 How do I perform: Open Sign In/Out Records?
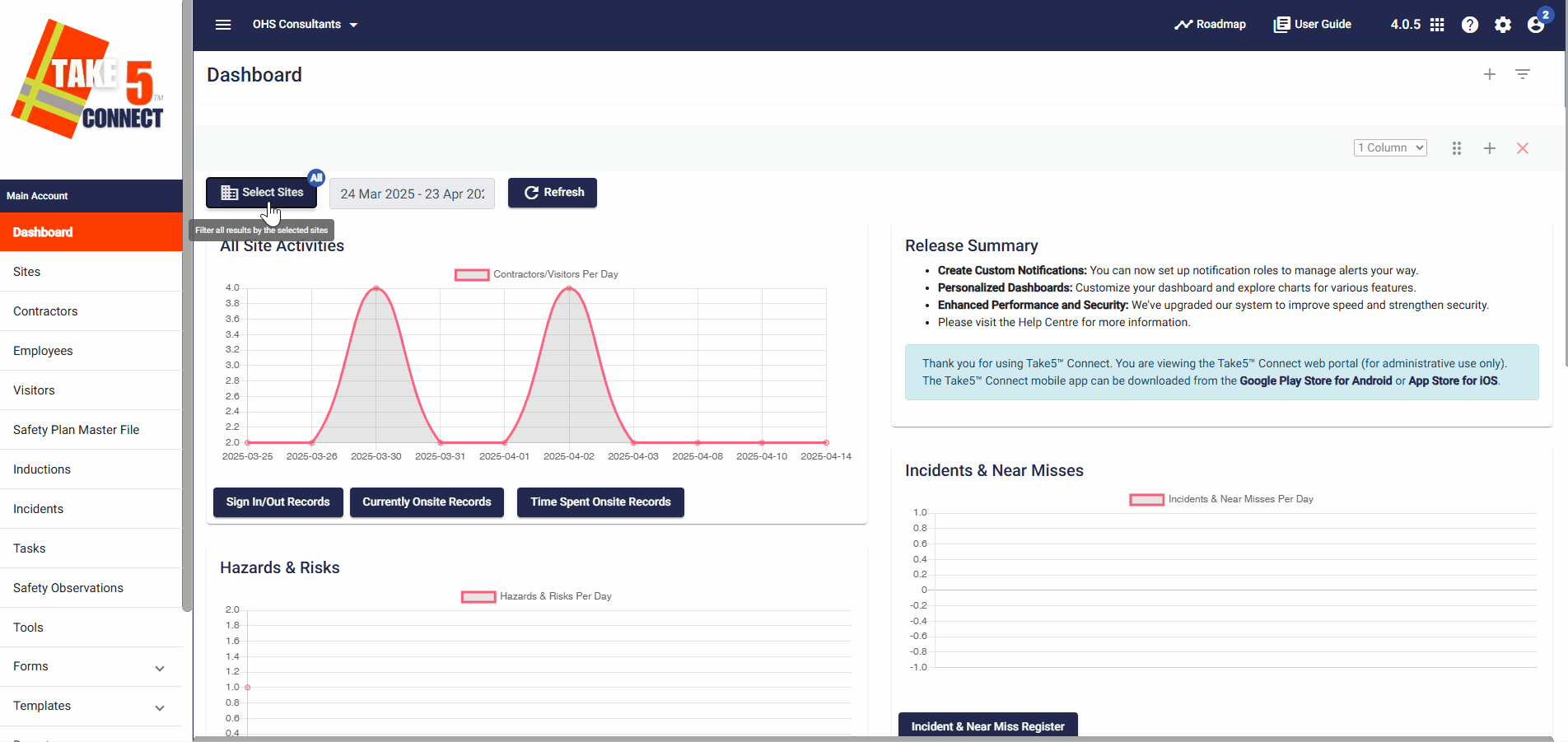[278, 502]
